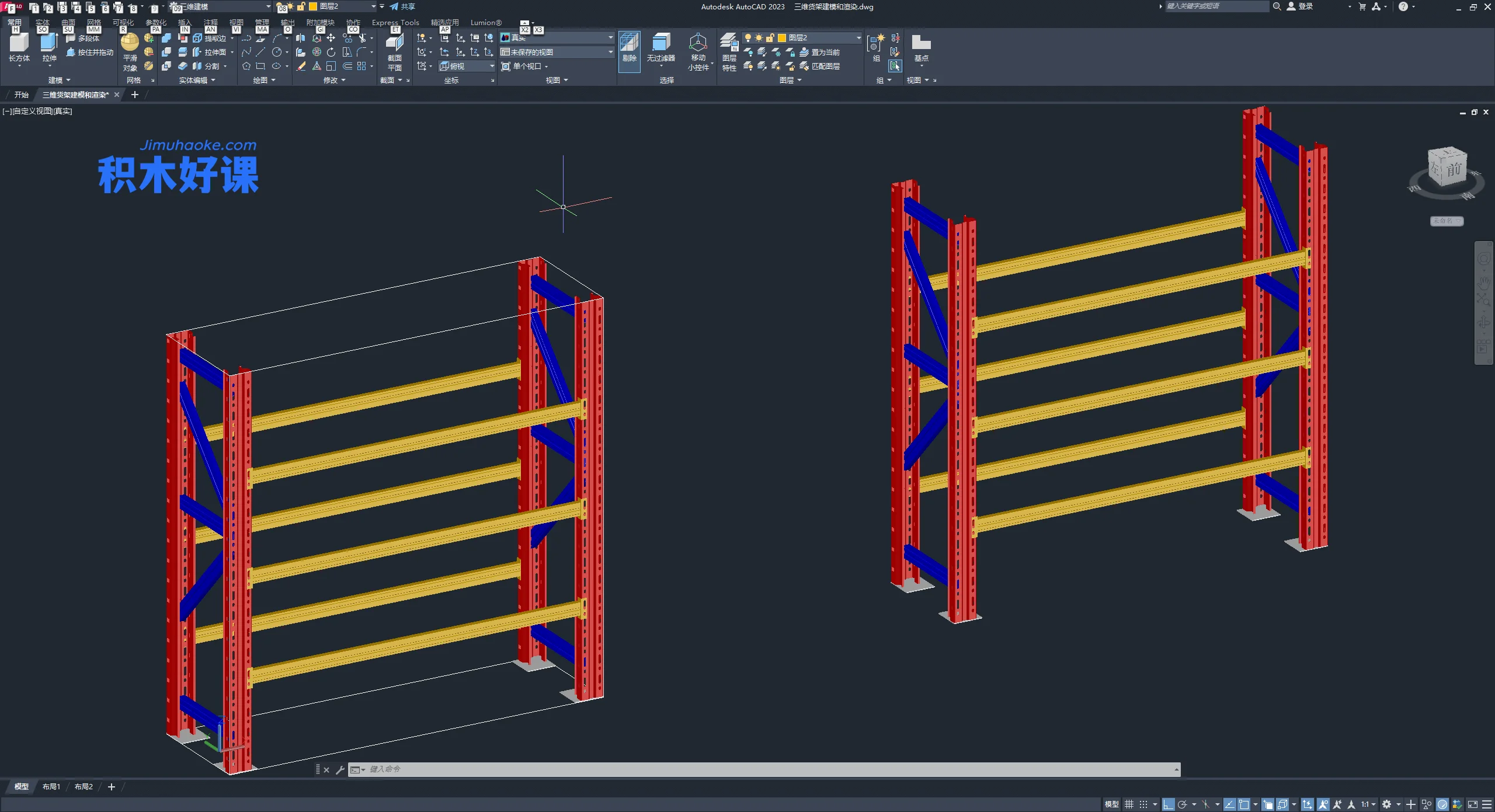Click the 共享 share button
This screenshot has width=1495, height=812.
pos(403,6)
